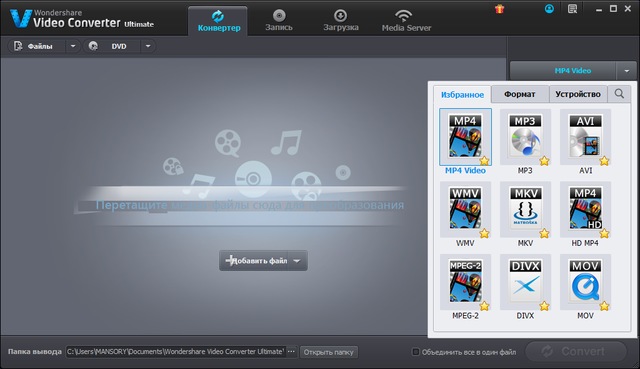Unfavorite MP4 Video via its star
The image size is (640, 369).
pos(484,161)
